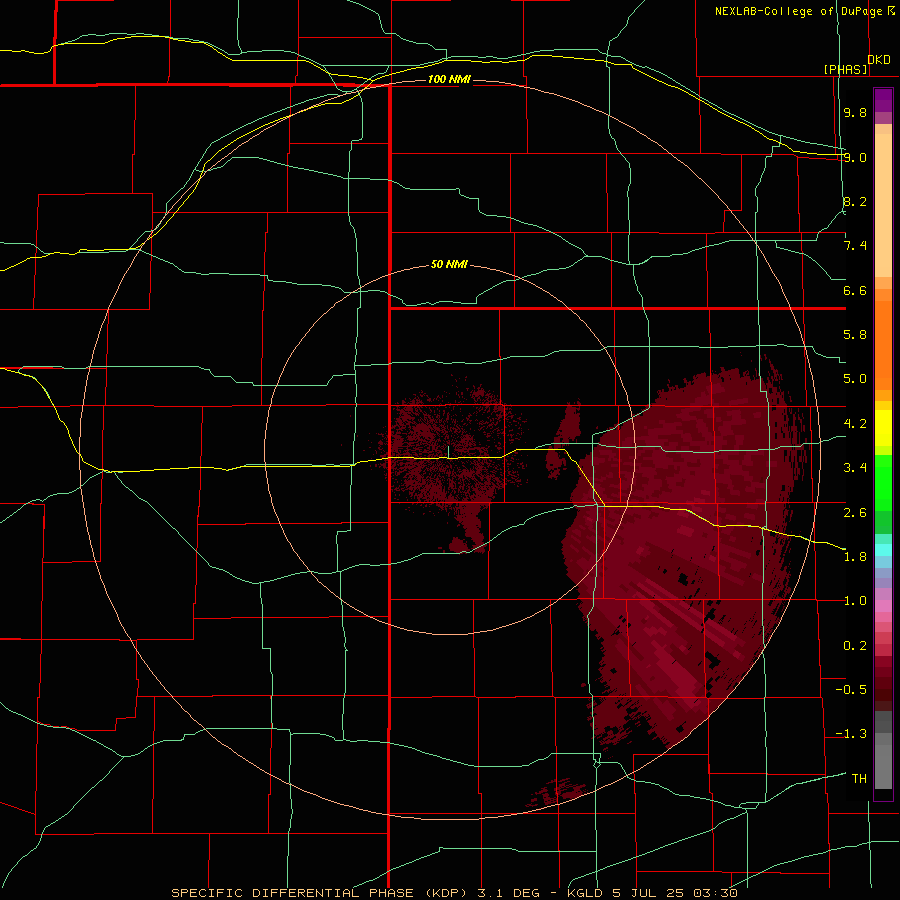Select the bright green segment of color bar
Screen dimensions: 900x900
coord(883,482)
